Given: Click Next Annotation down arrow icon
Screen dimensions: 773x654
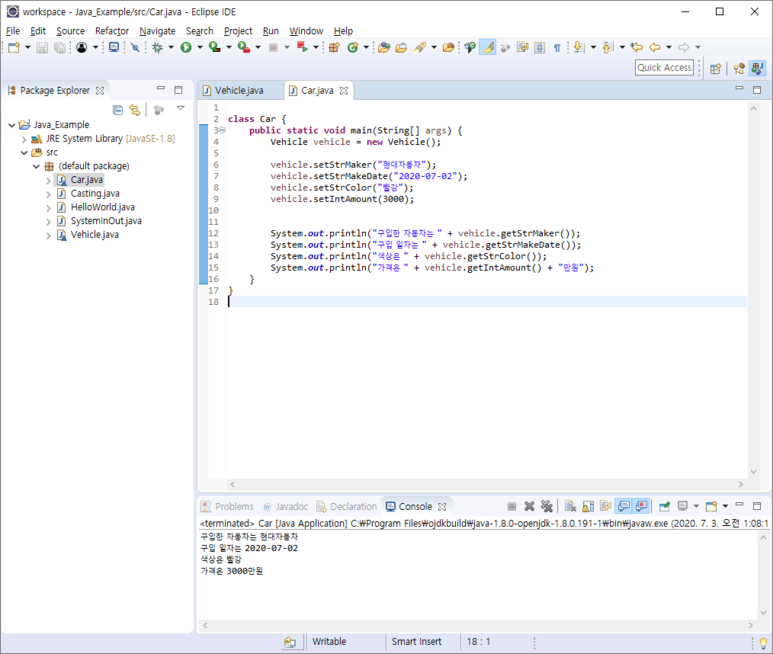Looking at the screenshot, I should coord(579,47).
